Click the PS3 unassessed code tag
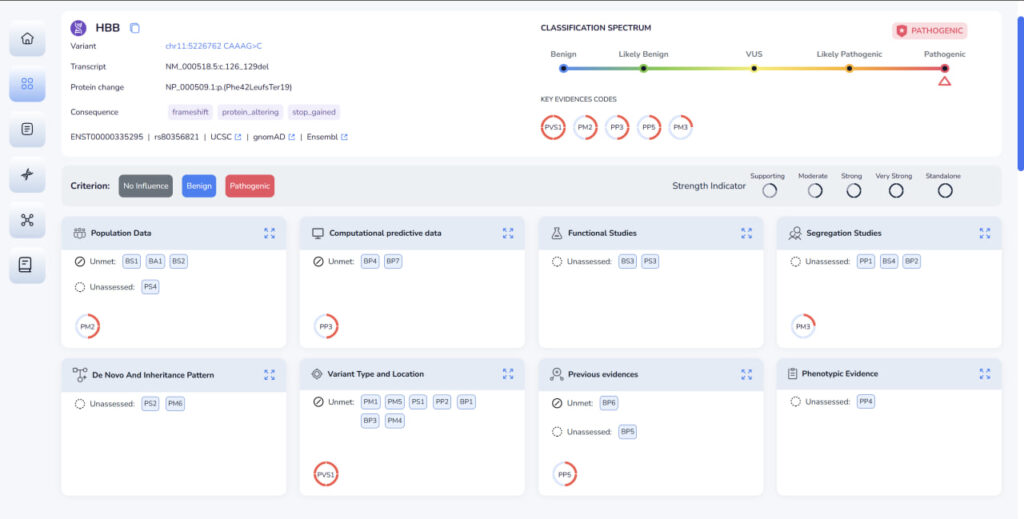 (650, 261)
